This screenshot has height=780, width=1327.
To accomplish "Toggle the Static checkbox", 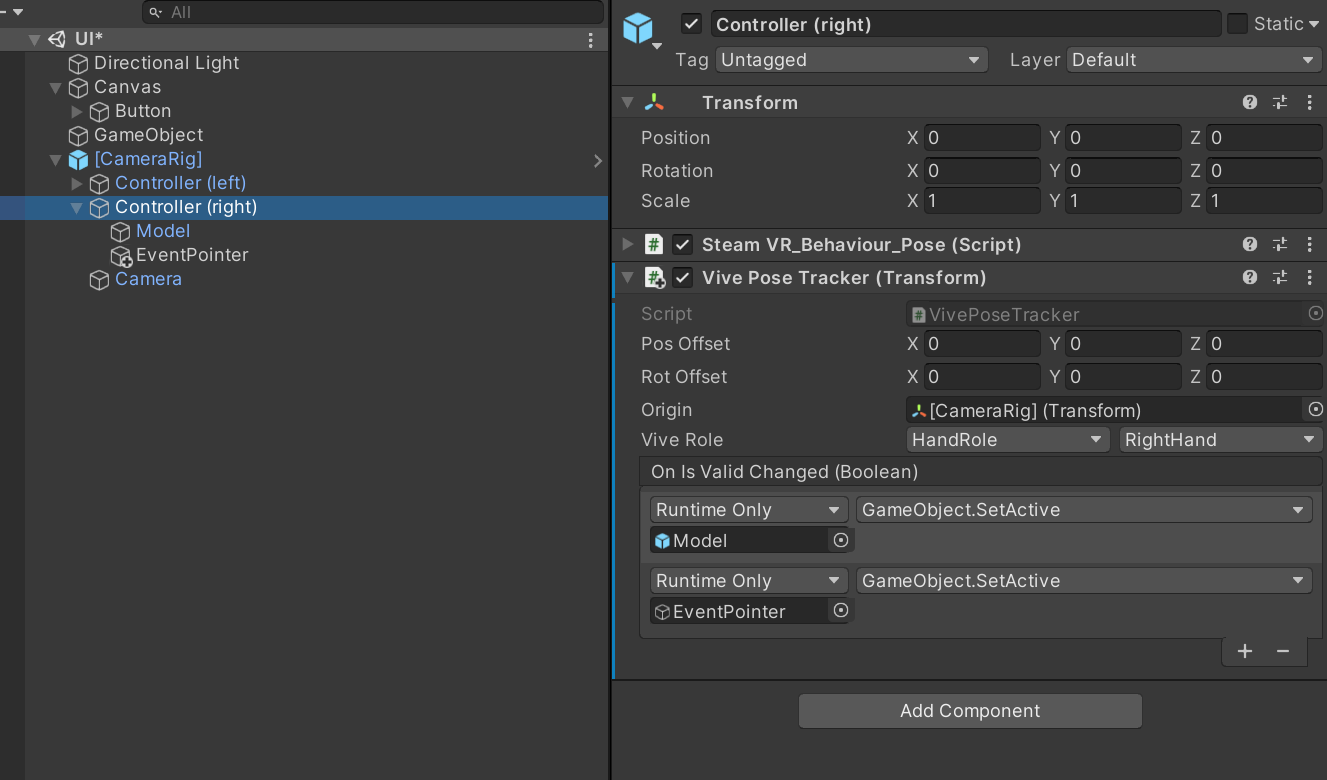I will coord(1237,24).
